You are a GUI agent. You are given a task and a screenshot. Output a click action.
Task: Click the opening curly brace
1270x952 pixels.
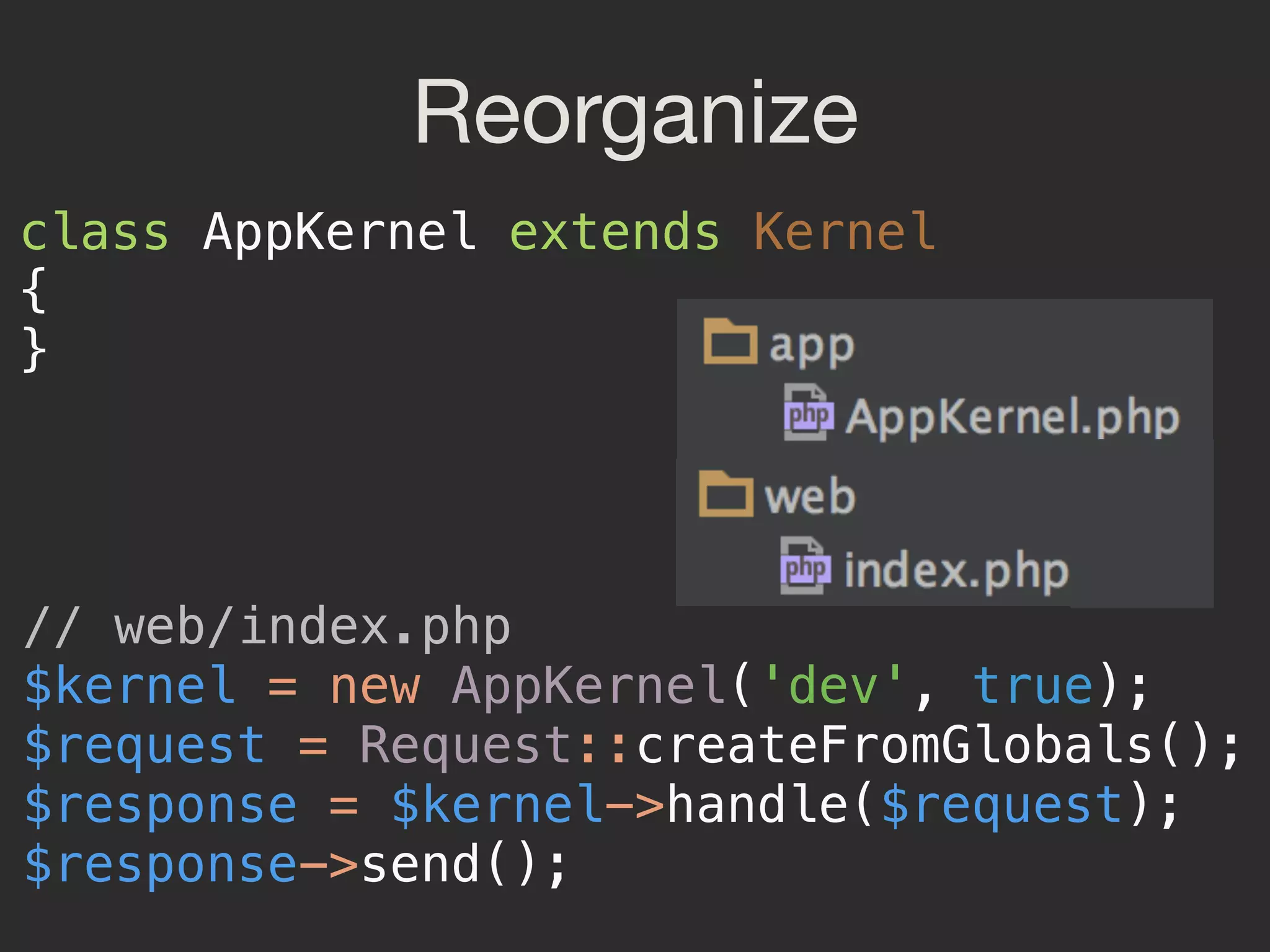(34, 289)
